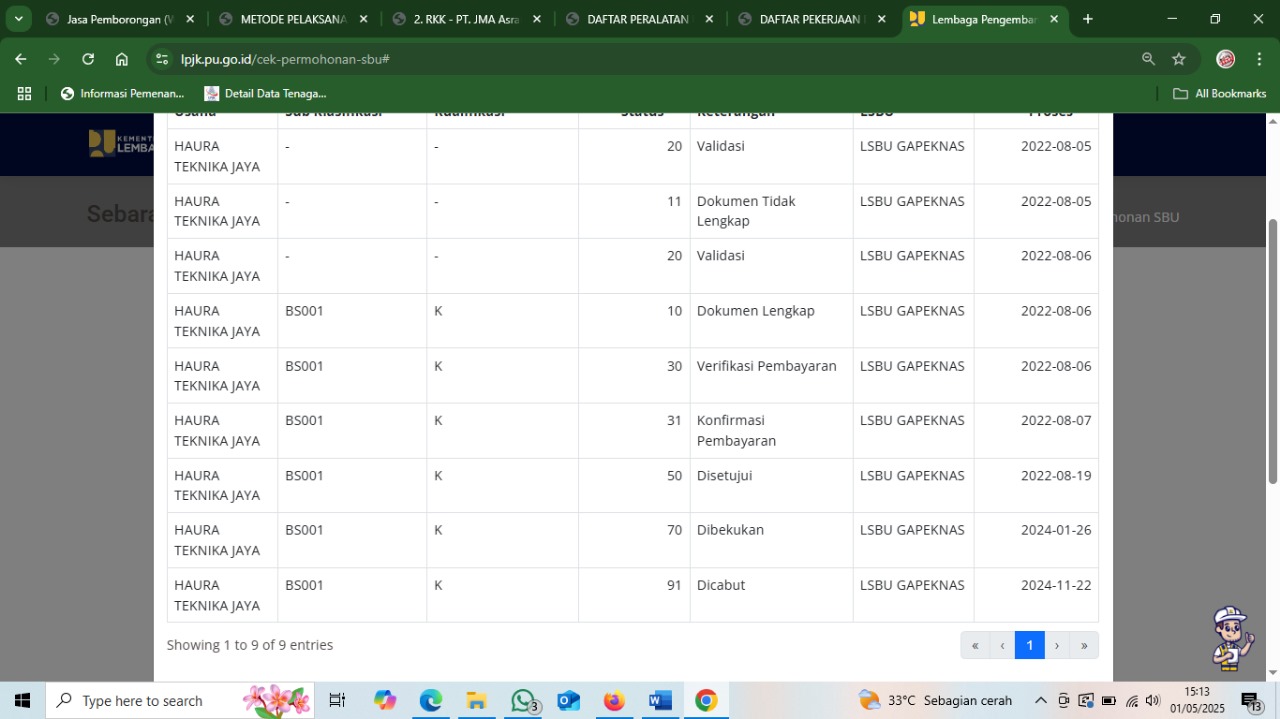This screenshot has height=719, width=1280.
Task: Bookmark this page with the star icon
Action: 1179,59
